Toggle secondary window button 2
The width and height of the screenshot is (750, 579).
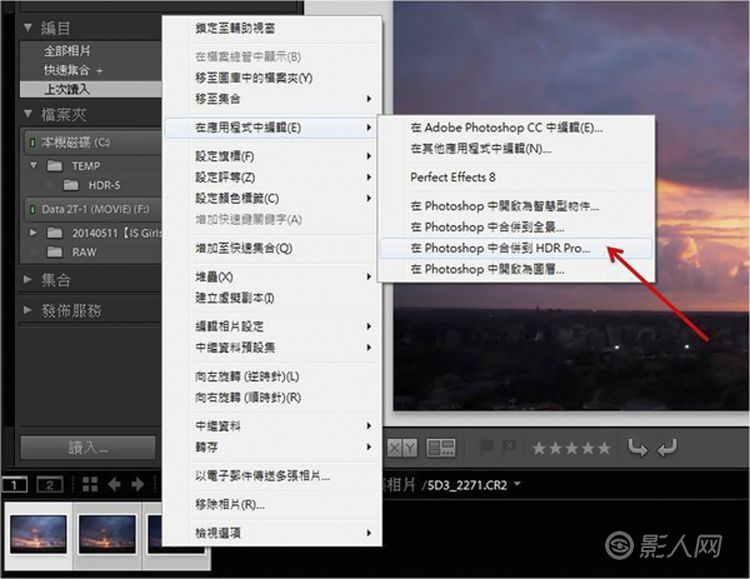(49, 485)
